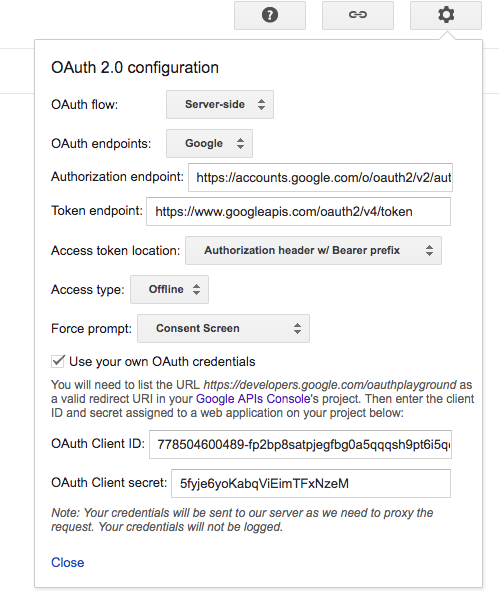The height and width of the screenshot is (591, 499).
Task: Open the Google APIs Console link
Action: click(253, 399)
